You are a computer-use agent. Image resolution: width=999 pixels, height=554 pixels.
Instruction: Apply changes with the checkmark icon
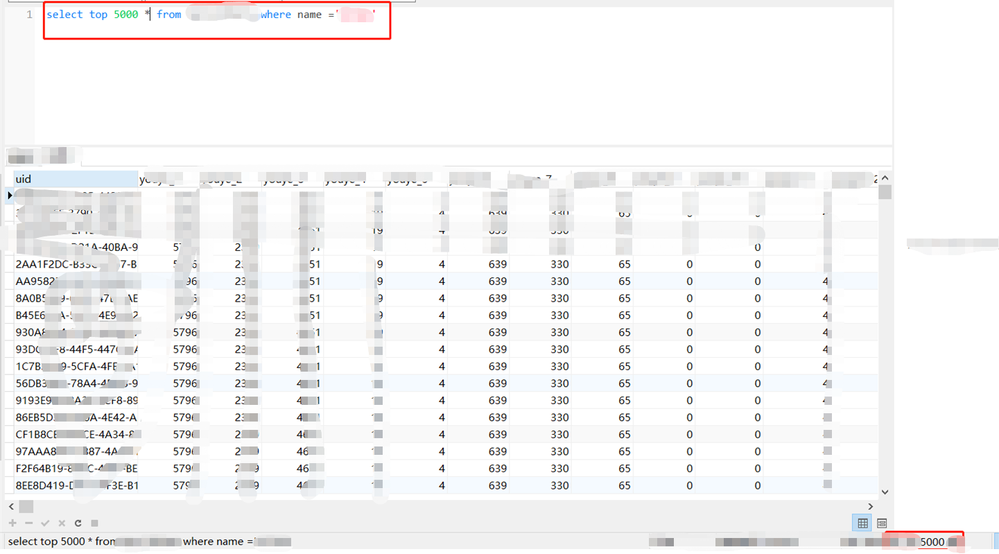[45, 523]
